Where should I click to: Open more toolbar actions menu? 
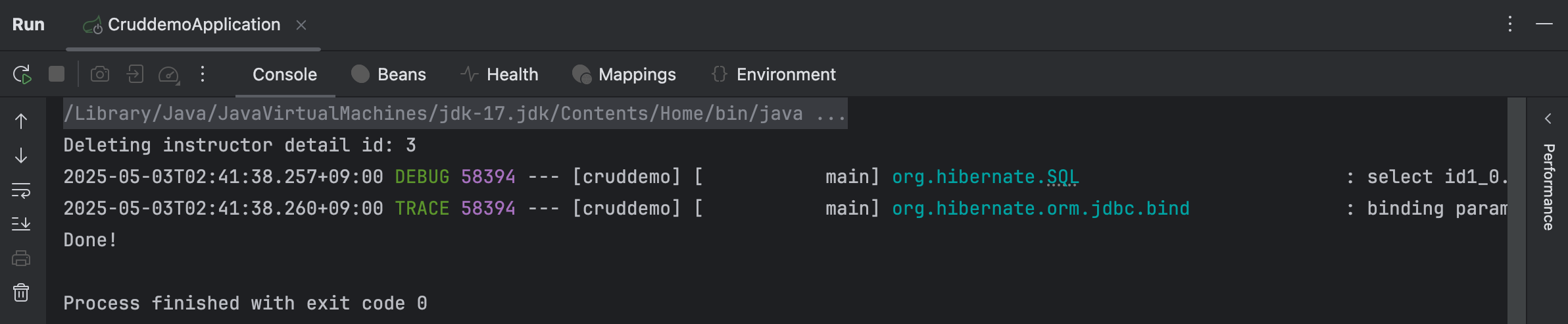click(203, 74)
